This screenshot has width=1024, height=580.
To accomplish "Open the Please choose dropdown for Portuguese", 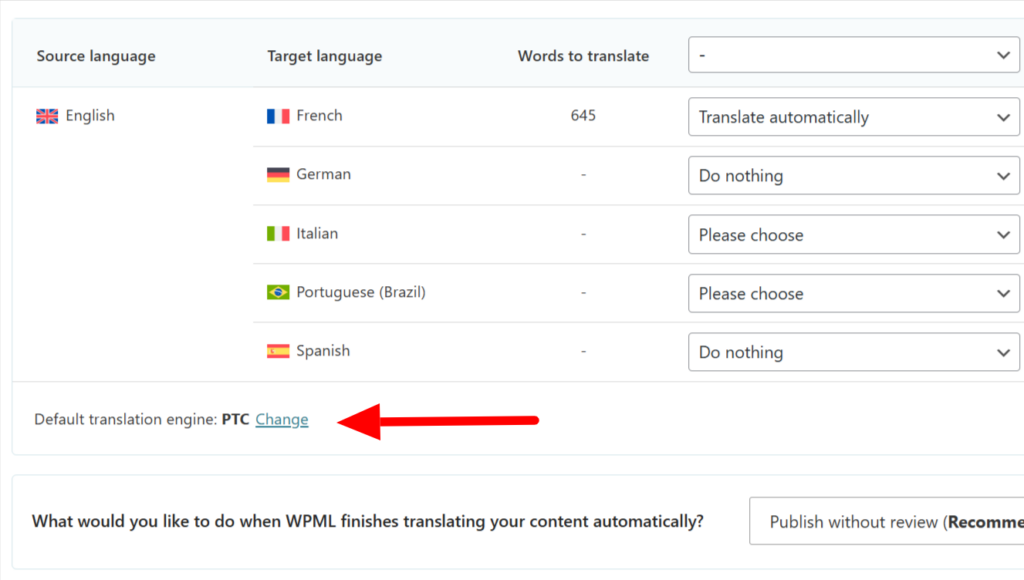I will click(853, 293).
